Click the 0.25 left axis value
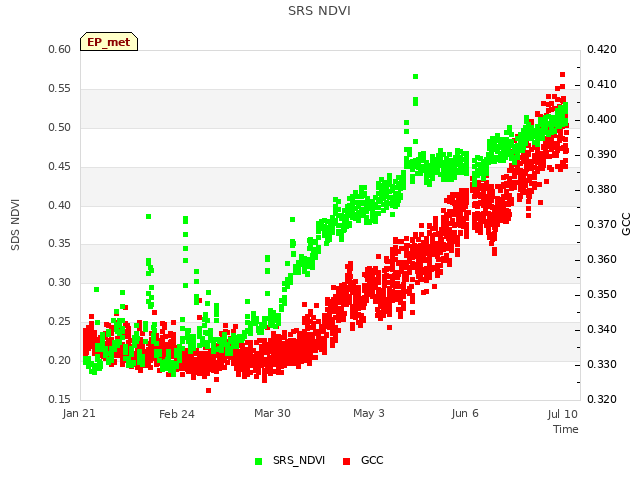 [60, 322]
